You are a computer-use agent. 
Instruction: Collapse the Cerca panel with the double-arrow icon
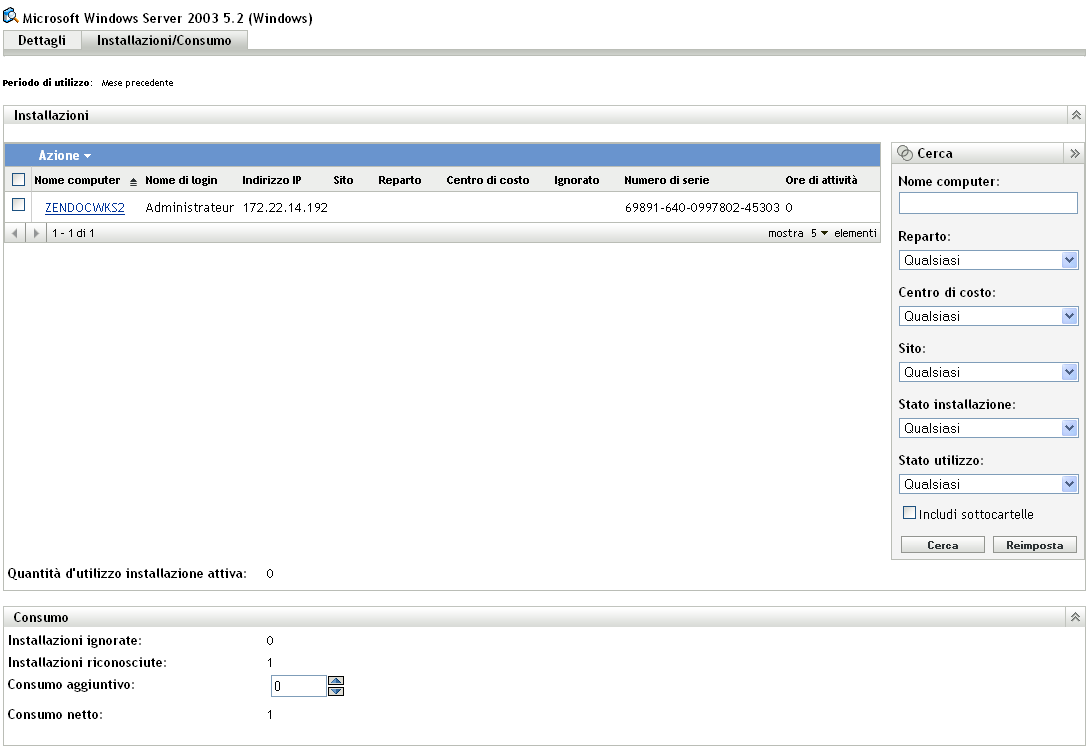[x=1075, y=153]
